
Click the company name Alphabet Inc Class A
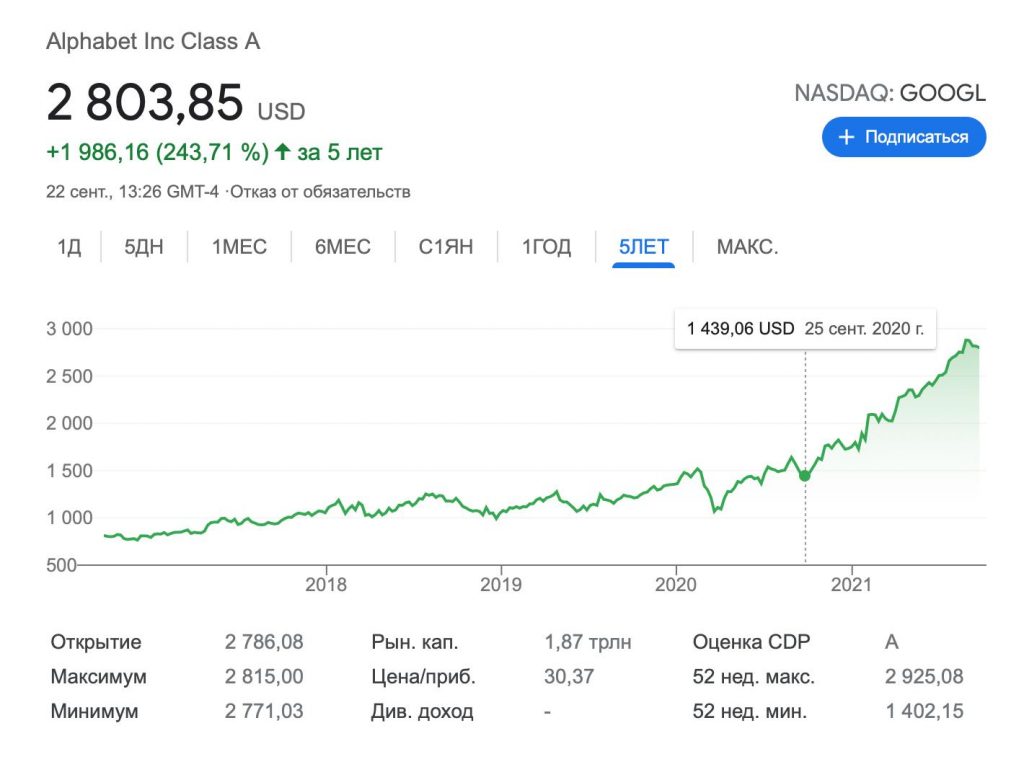point(153,42)
